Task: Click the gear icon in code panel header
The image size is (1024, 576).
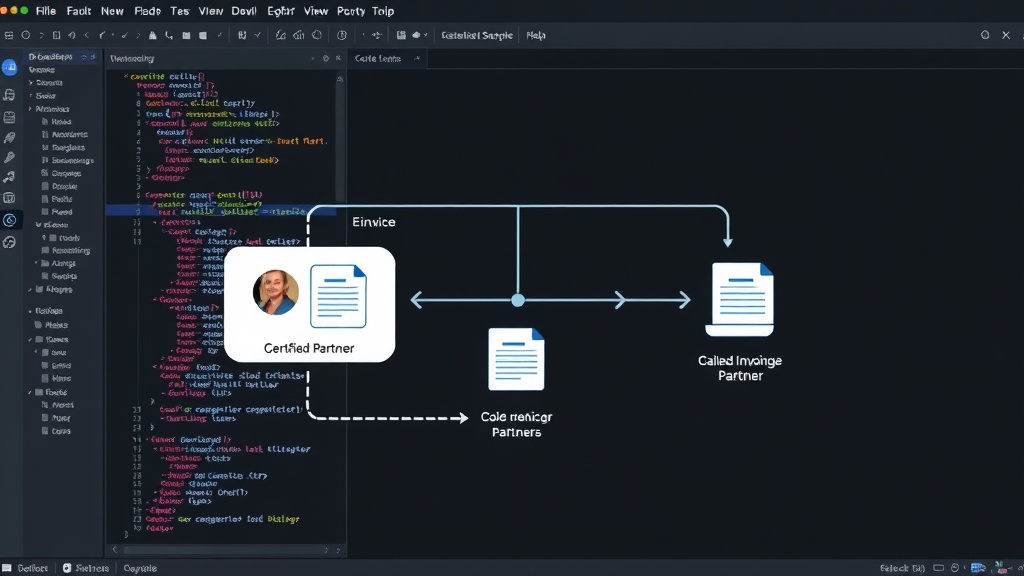Action: (325, 58)
